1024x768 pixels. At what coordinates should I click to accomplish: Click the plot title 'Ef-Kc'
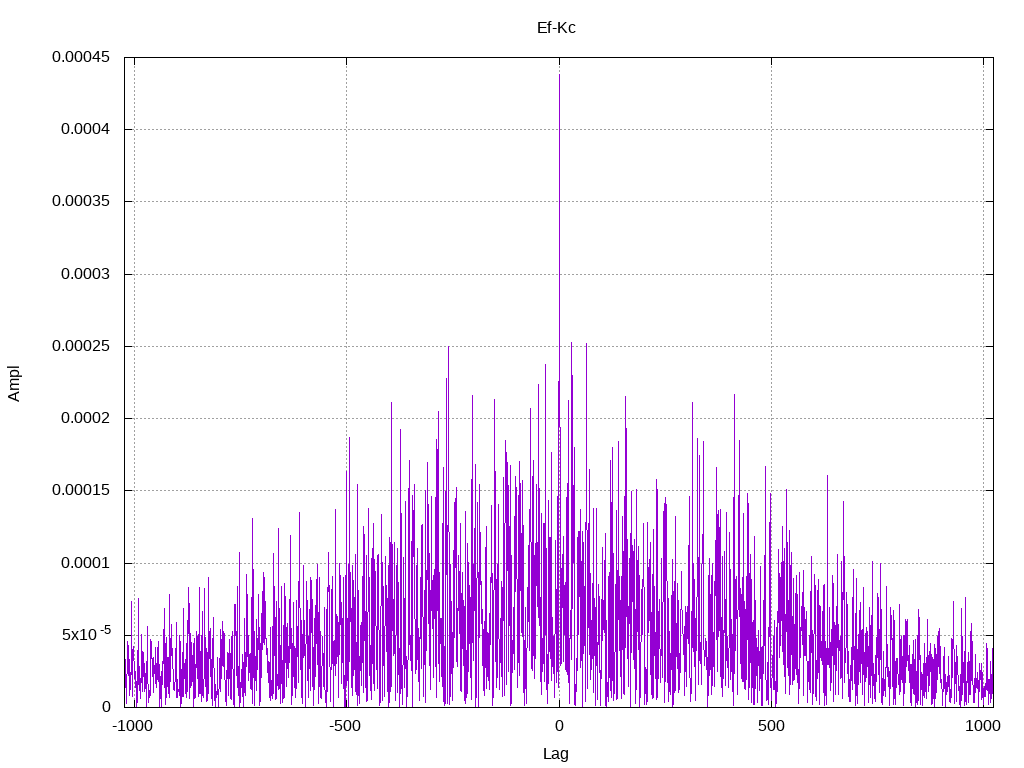point(556,28)
